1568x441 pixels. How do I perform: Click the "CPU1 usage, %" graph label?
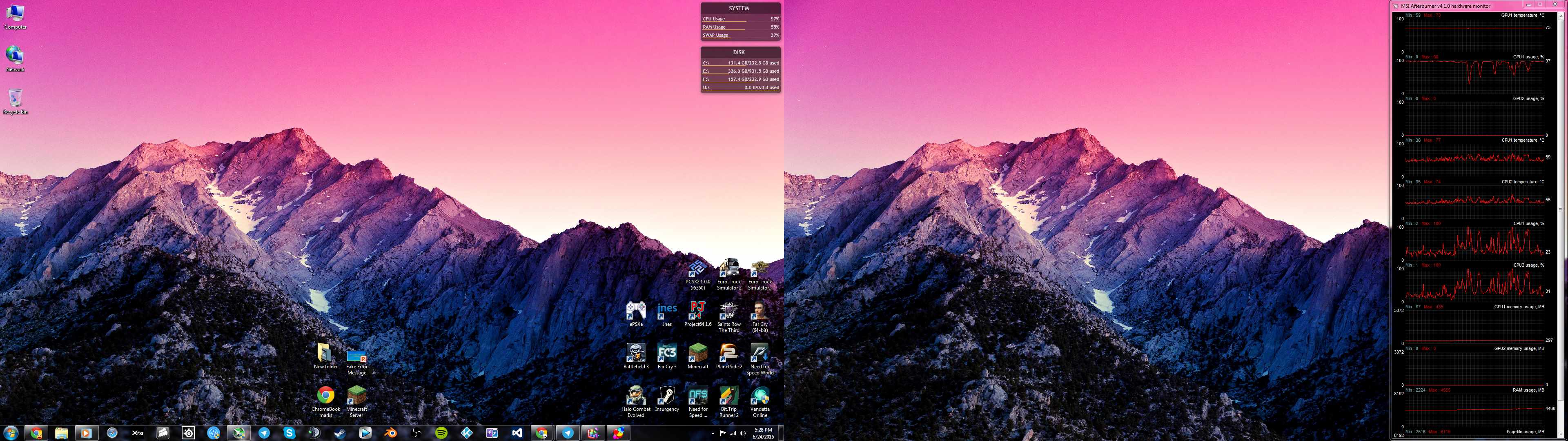1528,223
